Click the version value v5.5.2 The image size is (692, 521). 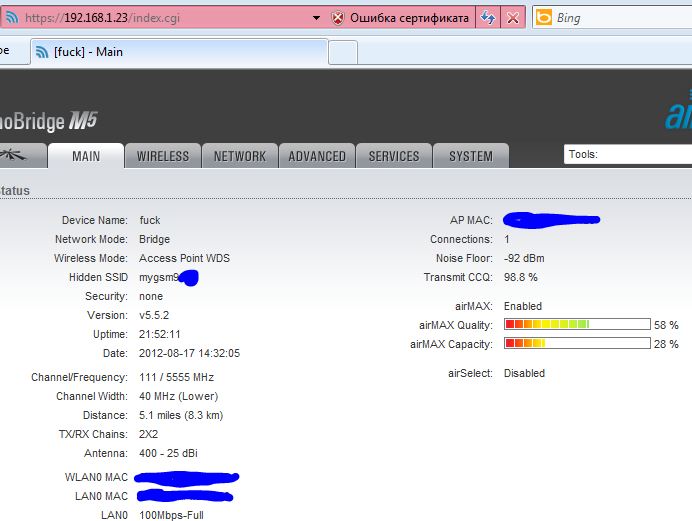(x=154, y=315)
